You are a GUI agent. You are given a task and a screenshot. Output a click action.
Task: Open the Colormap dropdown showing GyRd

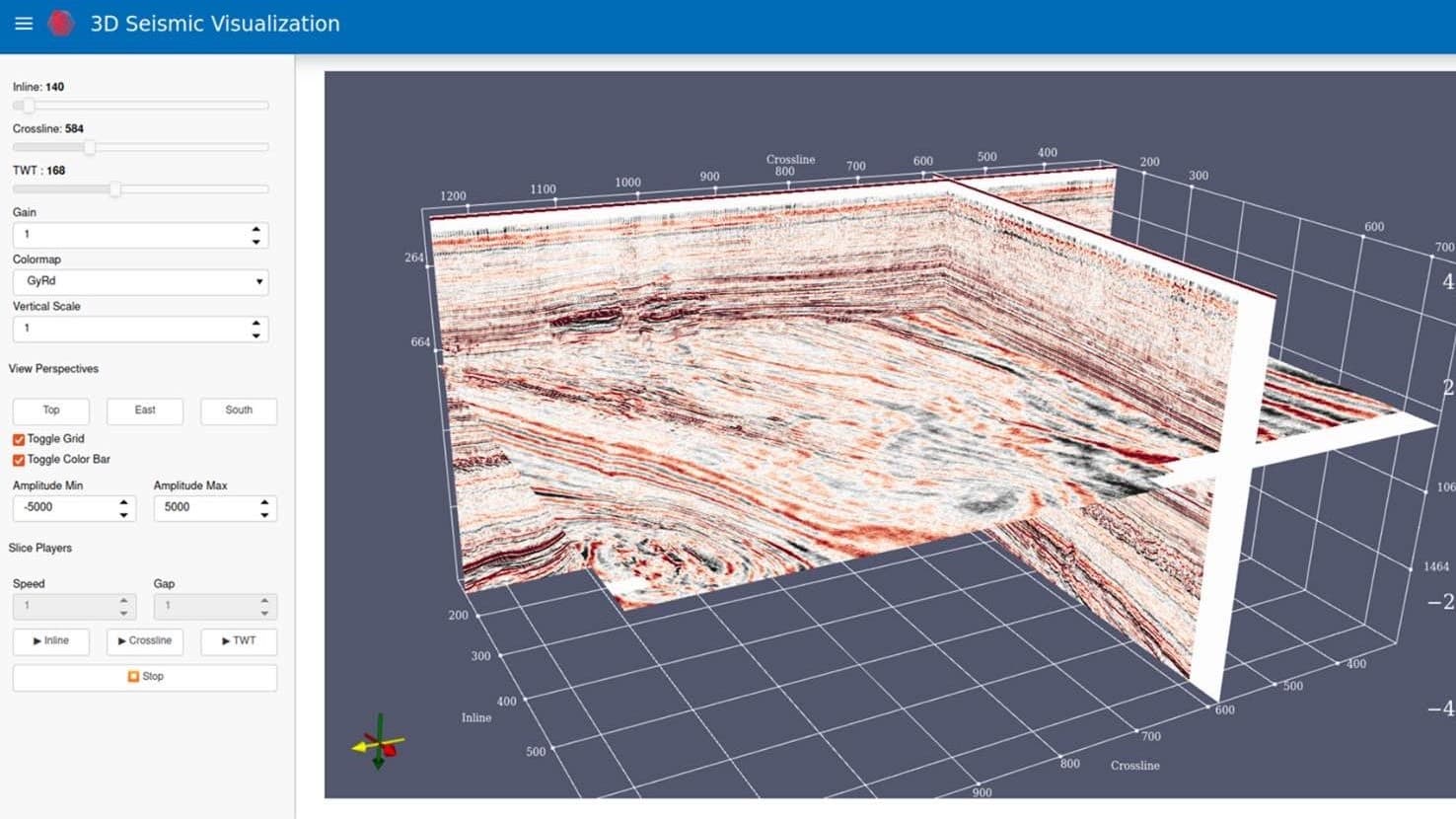[x=140, y=281]
